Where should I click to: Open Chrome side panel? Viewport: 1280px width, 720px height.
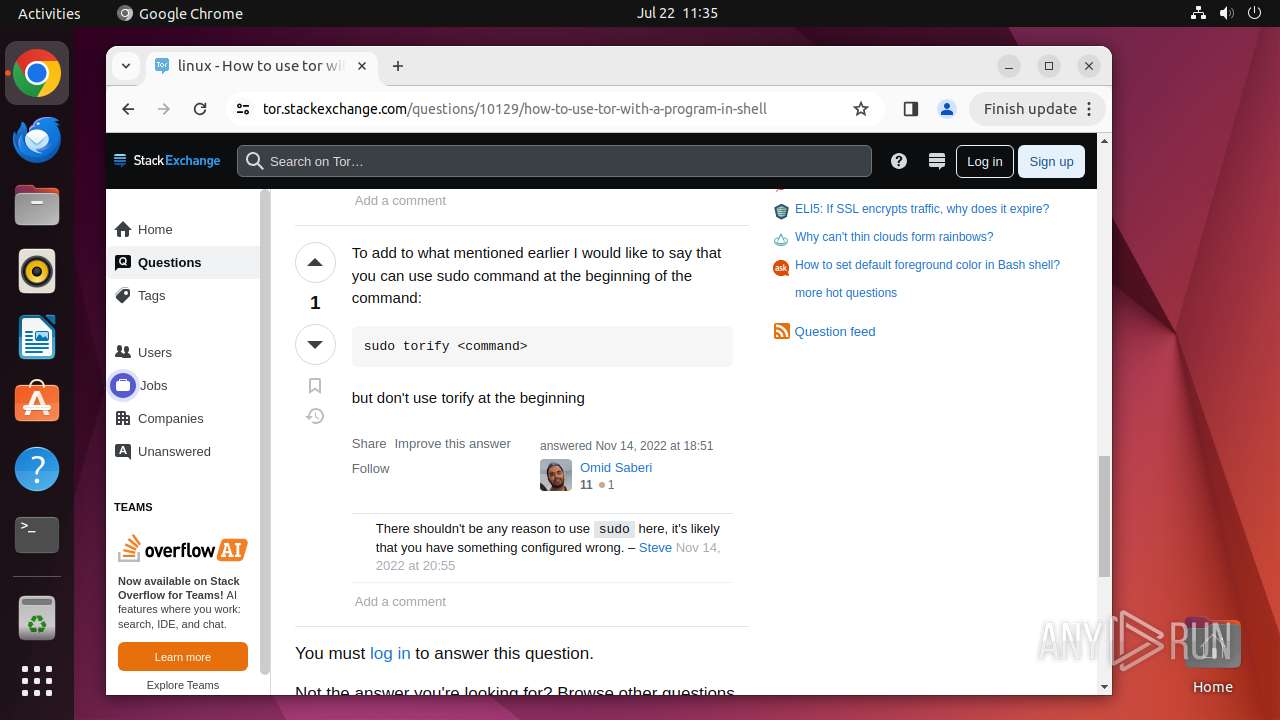click(910, 109)
